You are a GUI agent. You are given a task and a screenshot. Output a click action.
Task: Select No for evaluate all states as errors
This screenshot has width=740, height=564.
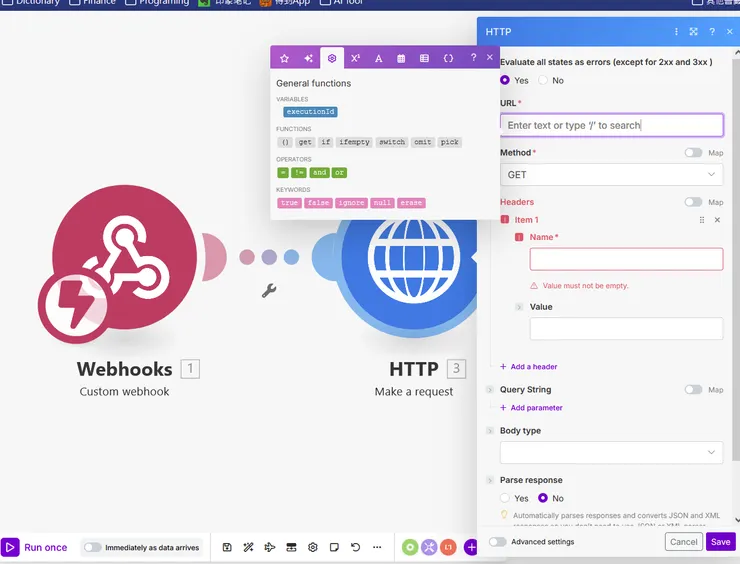pos(543,80)
